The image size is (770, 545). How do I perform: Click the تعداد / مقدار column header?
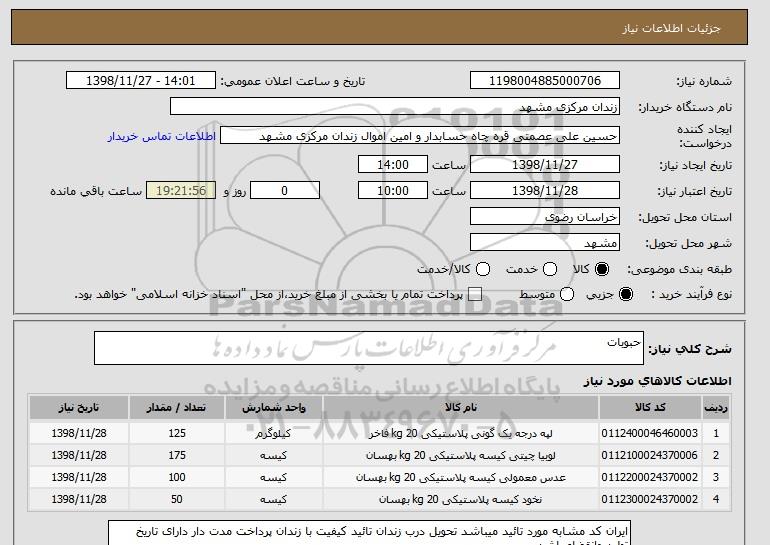(177, 408)
